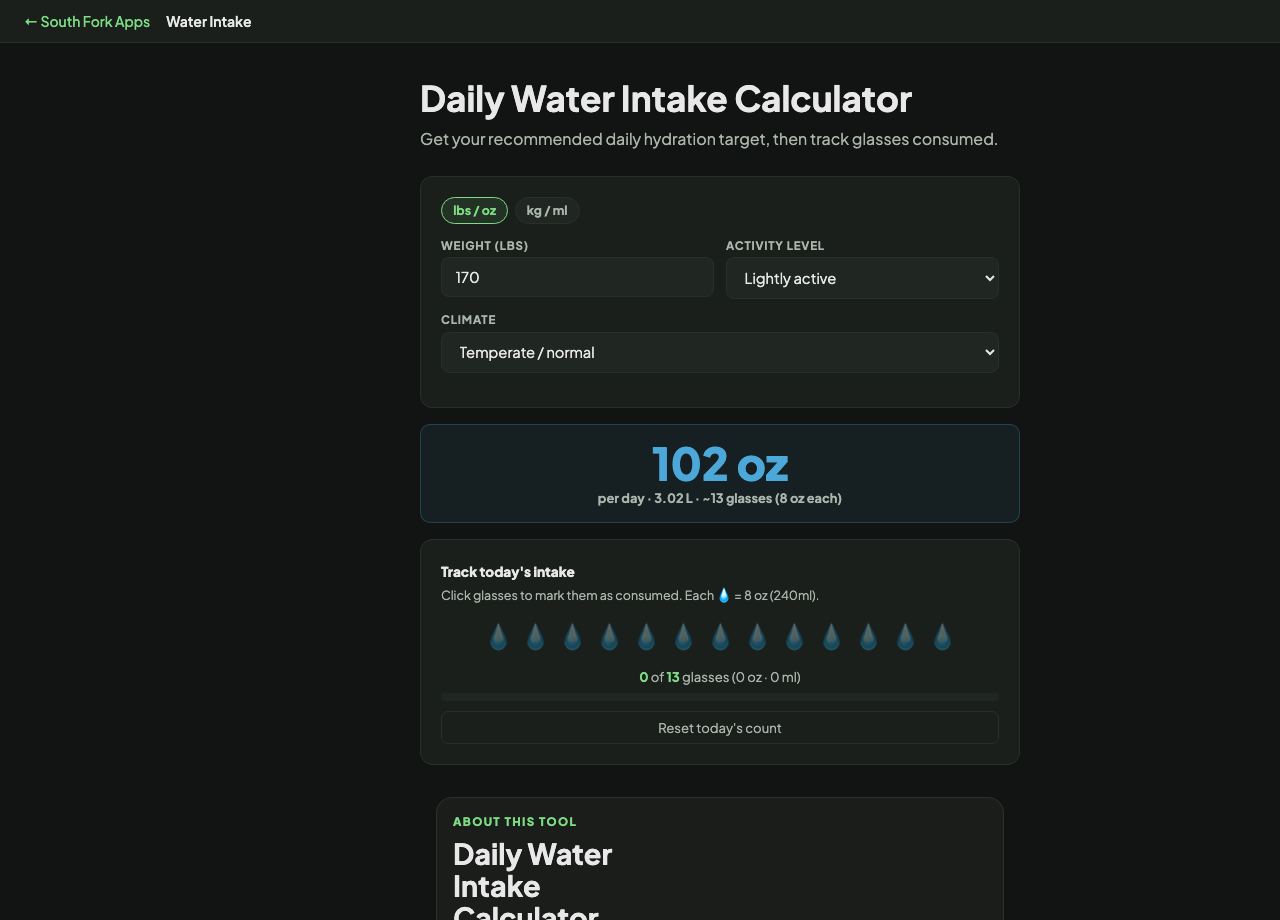Select the lbs / oz unit toggle
The height and width of the screenshot is (920, 1280).
tap(474, 210)
